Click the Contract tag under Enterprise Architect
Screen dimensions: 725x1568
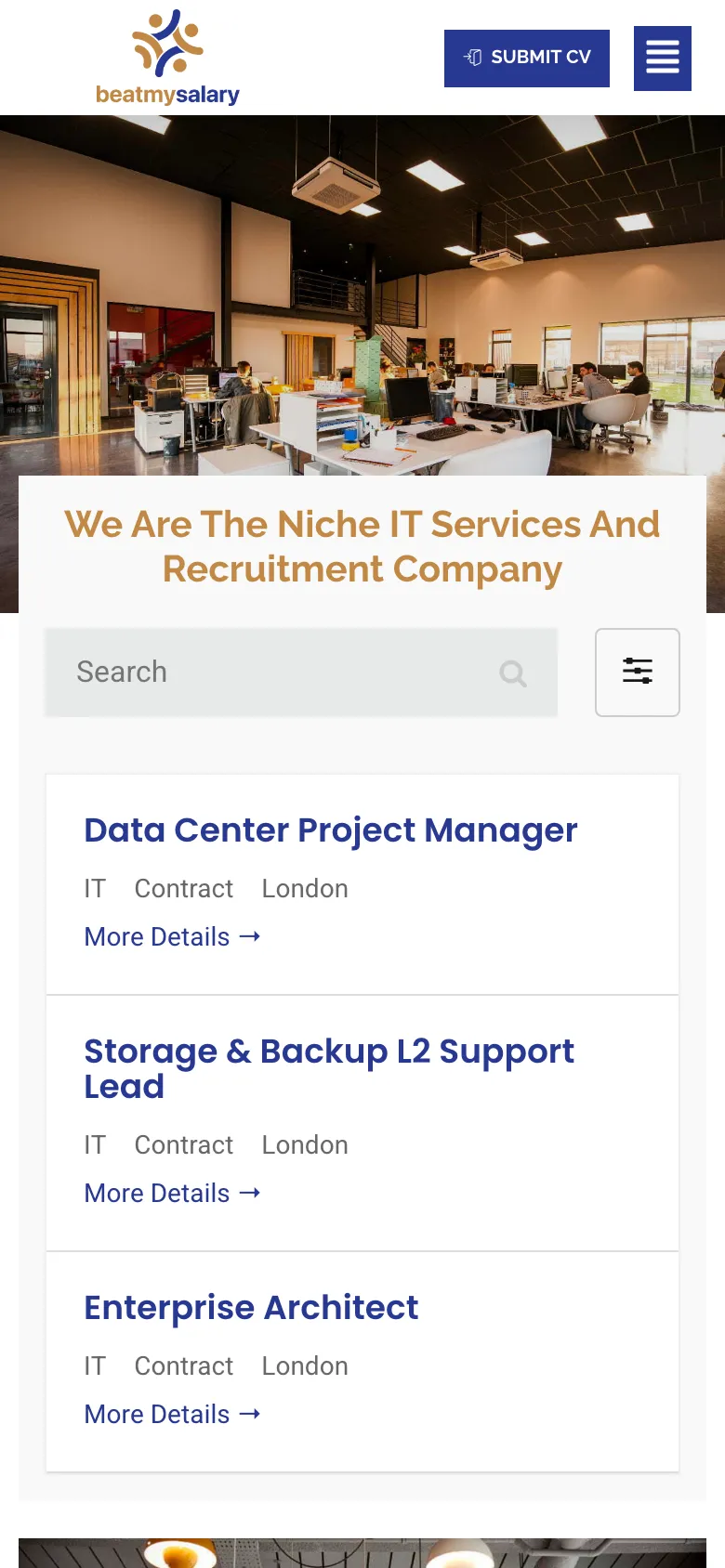(x=184, y=1366)
